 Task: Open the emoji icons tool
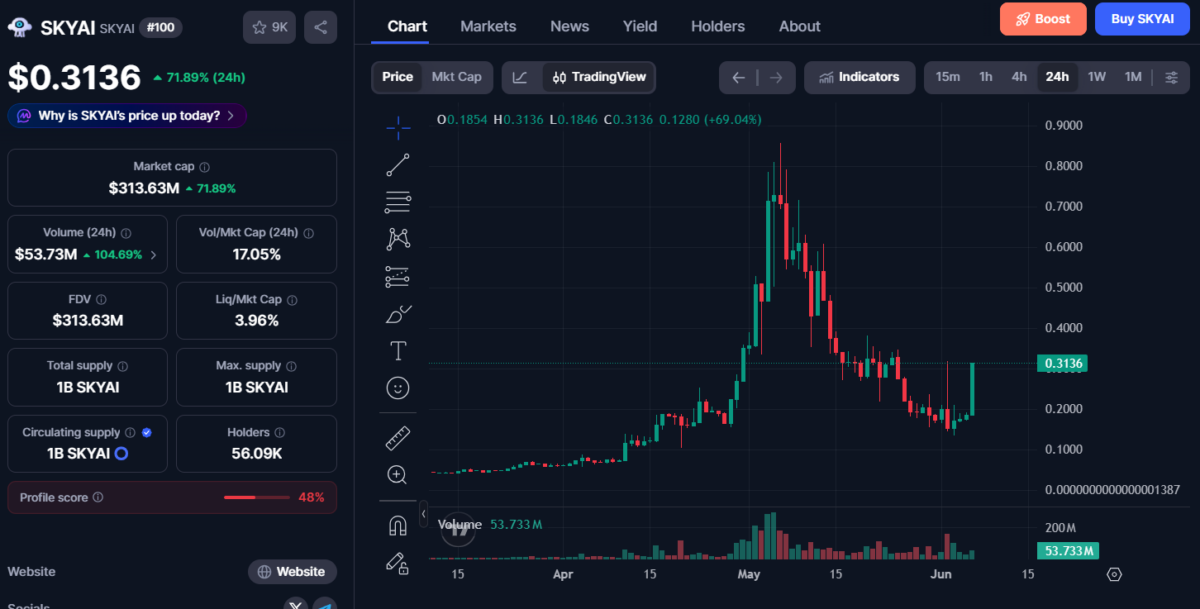click(398, 388)
